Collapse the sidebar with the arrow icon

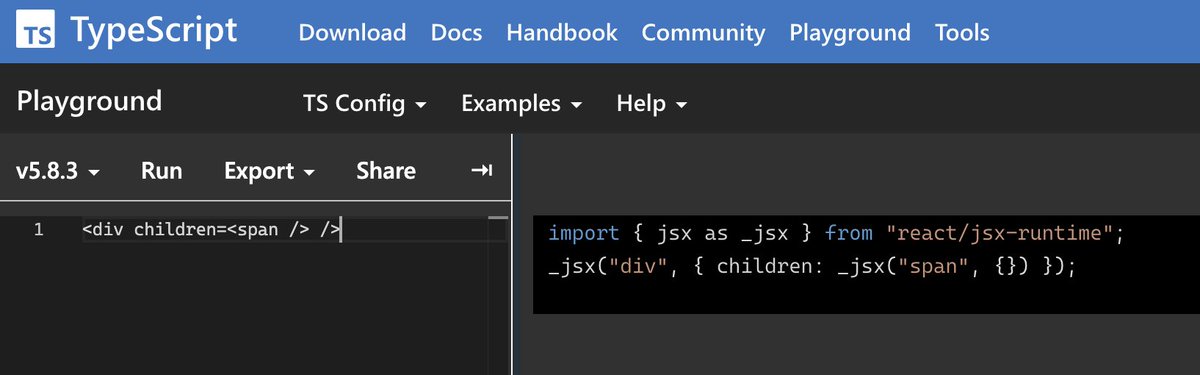click(481, 171)
